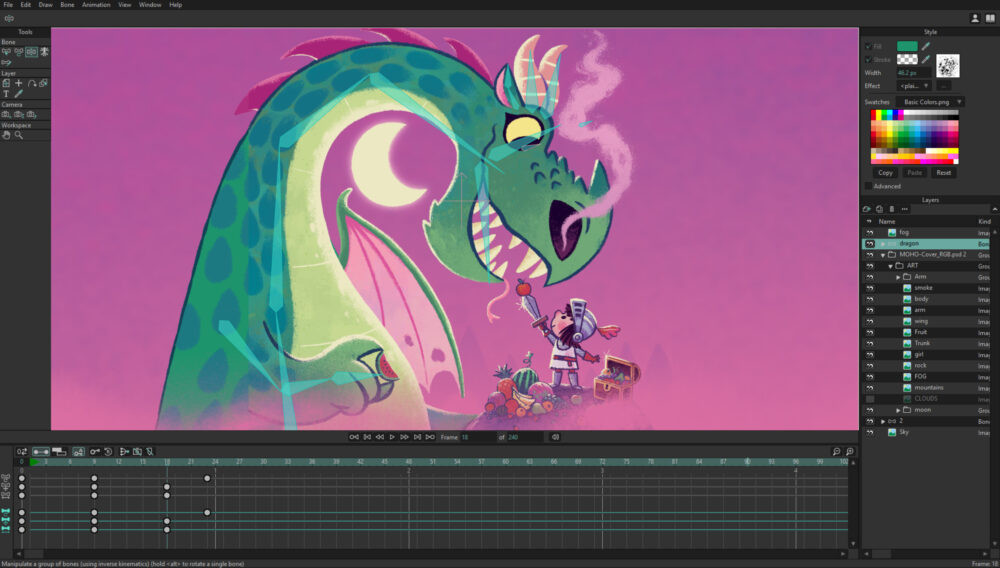Pick the Eyedropper tool in Layer tools
The width and height of the screenshot is (1000, 568).
[x=19, y=94]
